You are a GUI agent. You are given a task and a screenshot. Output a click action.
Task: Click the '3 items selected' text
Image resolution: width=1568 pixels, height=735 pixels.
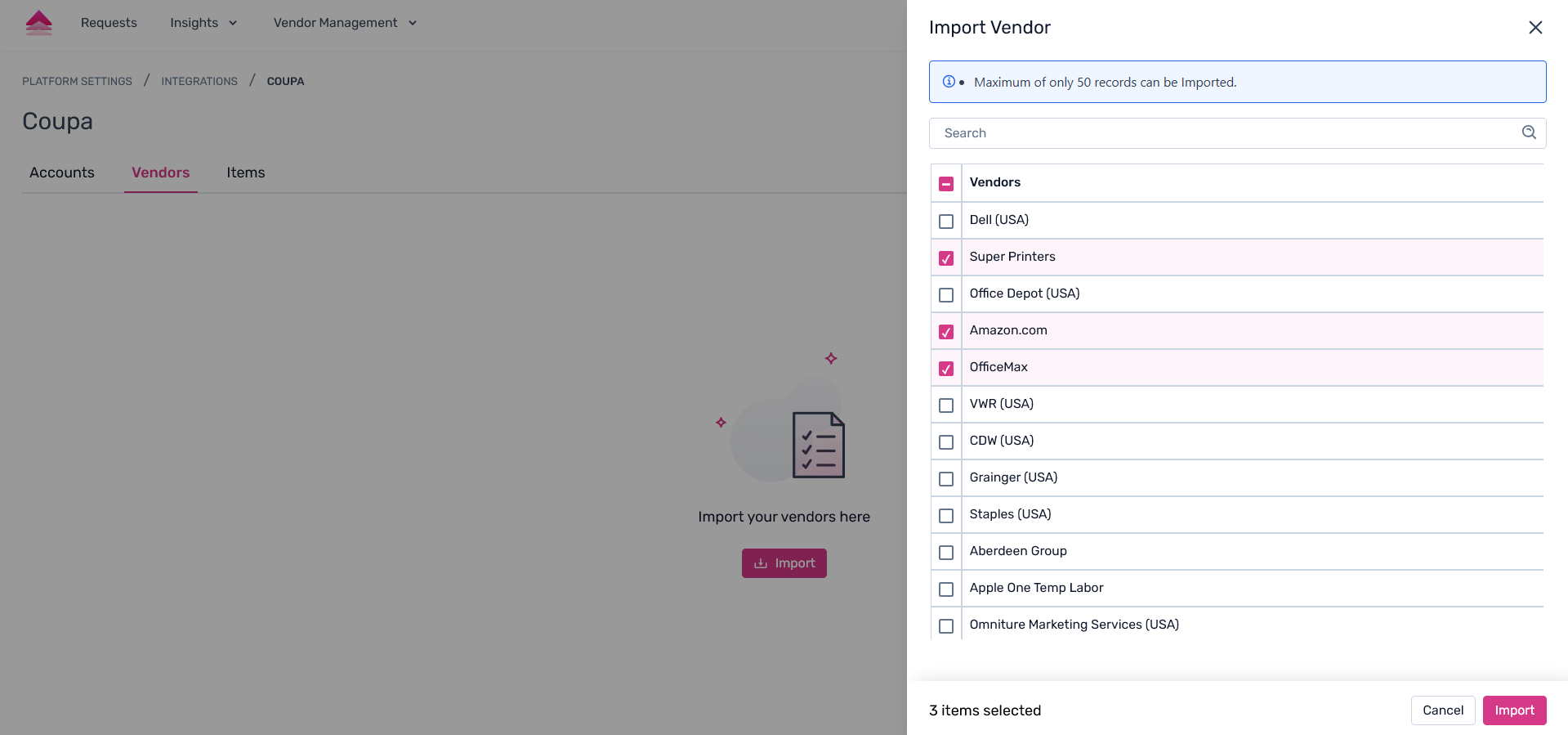(x=985, y=710)
